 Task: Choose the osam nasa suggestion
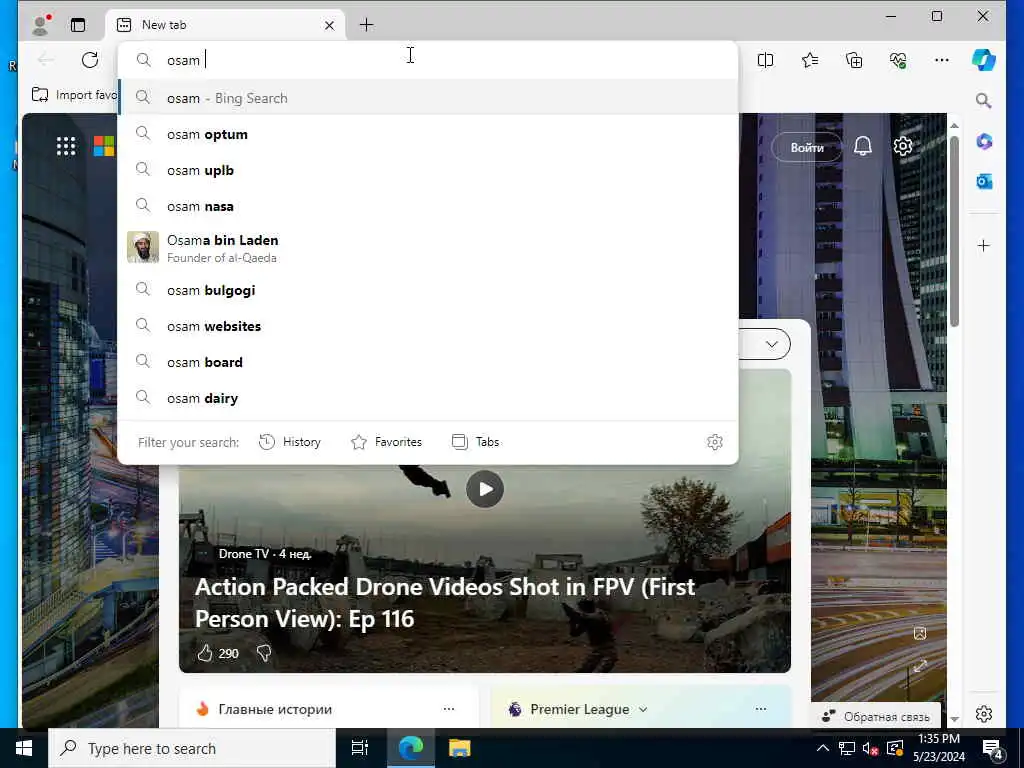coord(428,206)
